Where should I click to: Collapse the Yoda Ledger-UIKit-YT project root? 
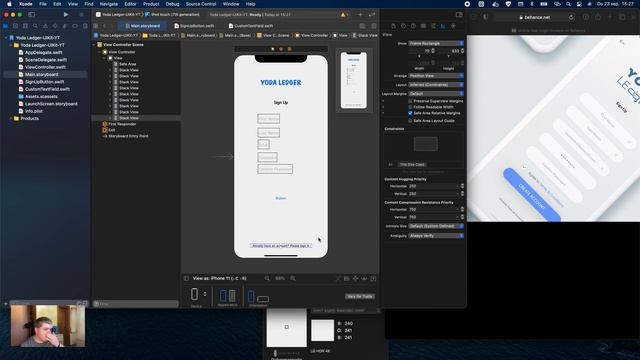click(6, 38)
